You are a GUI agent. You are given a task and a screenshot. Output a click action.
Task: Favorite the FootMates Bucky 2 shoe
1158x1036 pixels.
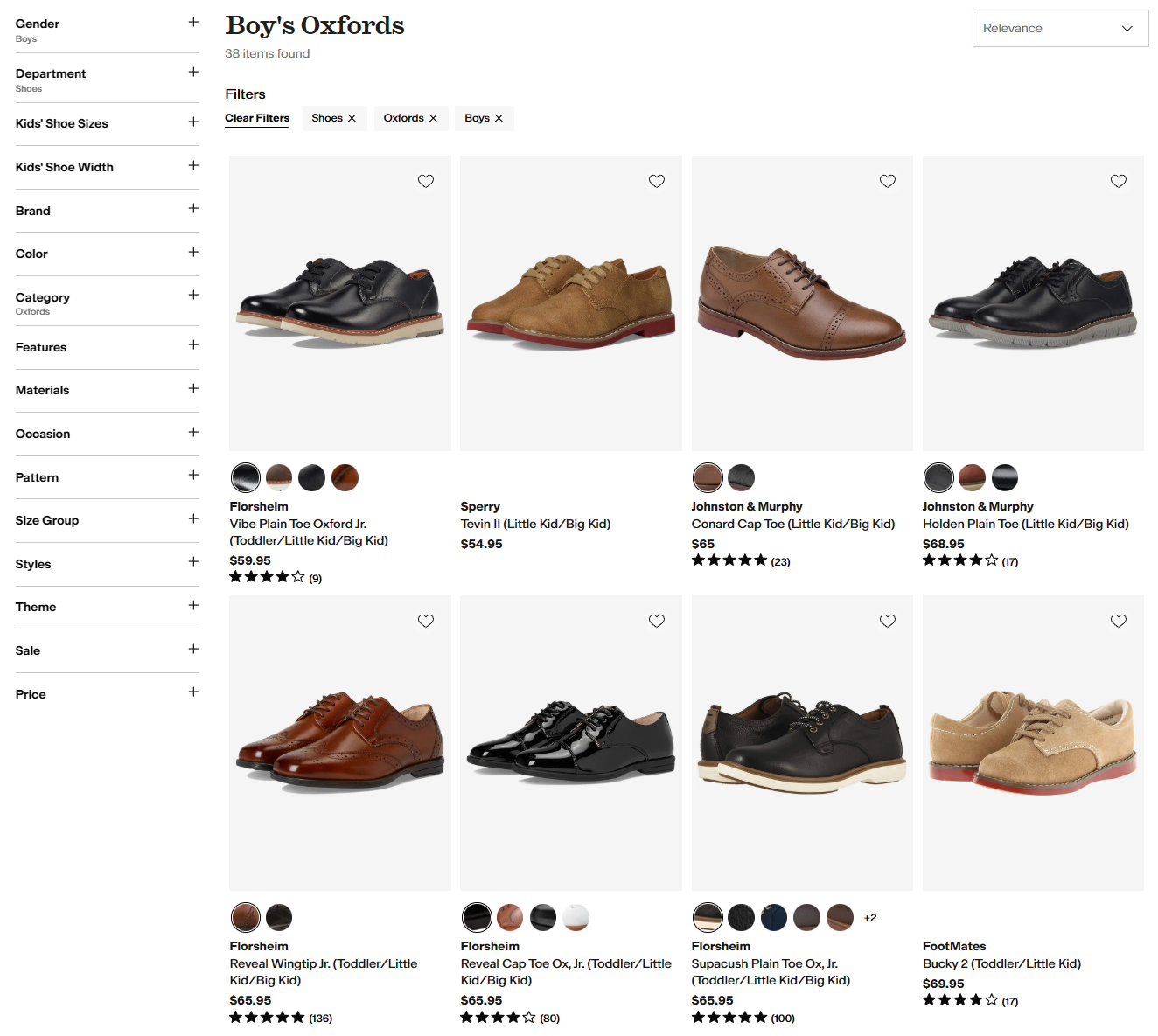pyautogui.click(x=1118, y=621)
